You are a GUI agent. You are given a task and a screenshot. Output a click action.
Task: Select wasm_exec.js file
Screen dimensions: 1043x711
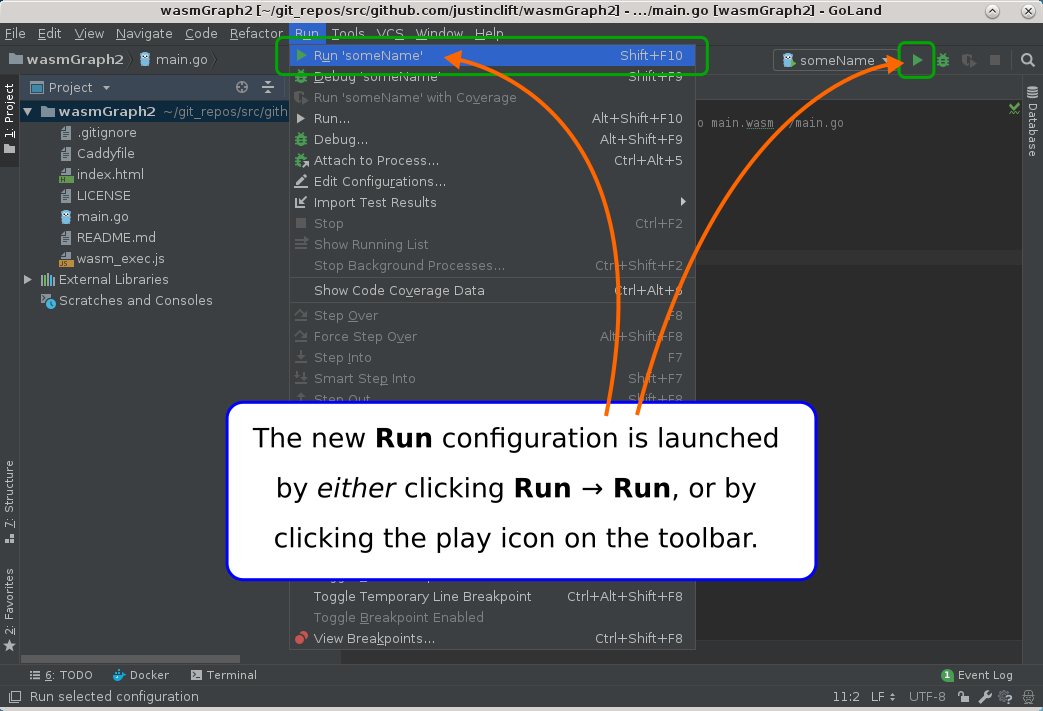(x=120, y=259)
